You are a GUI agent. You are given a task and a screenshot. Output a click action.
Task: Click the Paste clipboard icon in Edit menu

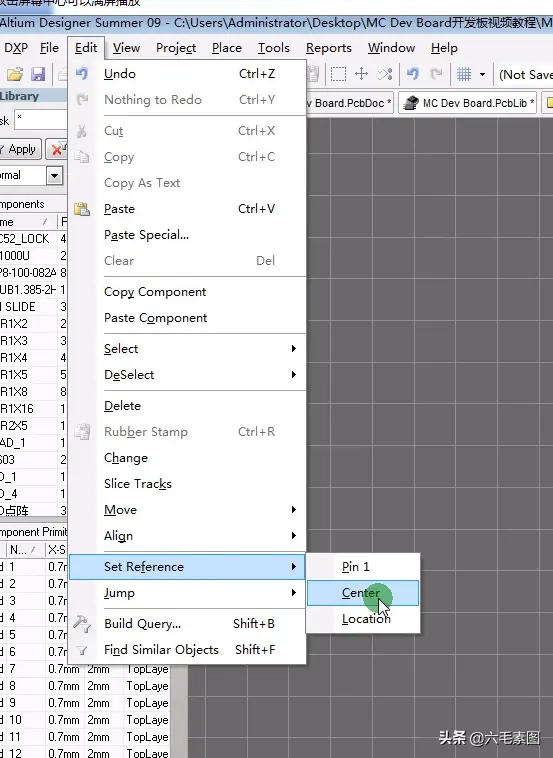point(82,209)
